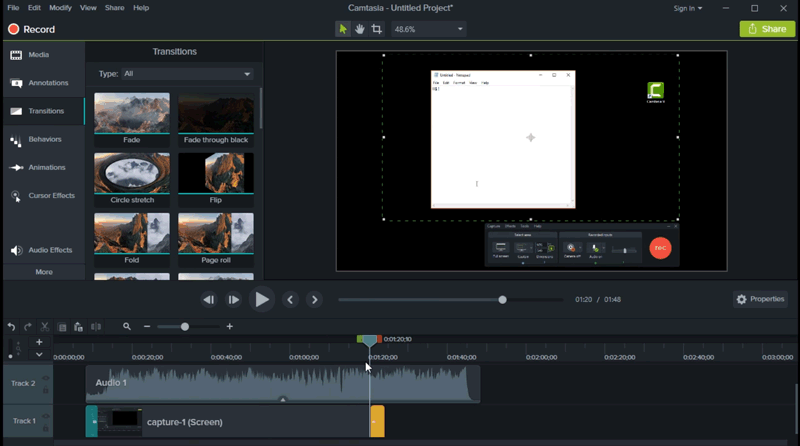Select the Crop tool in canvas toolbar
Image resolution: width=800 pixels, height=446 pixels.
[x=377, y=30]
